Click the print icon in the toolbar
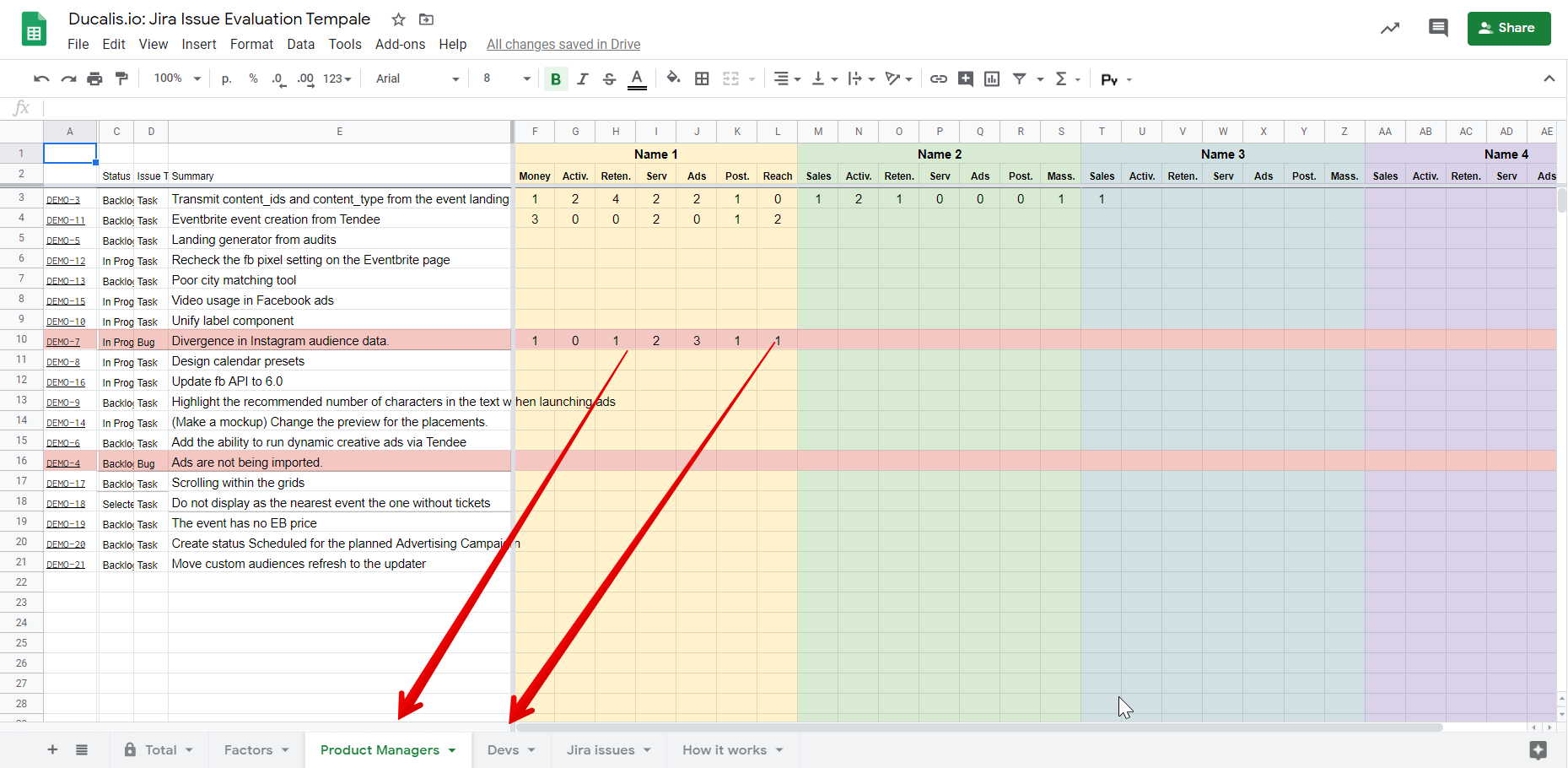1568x768 pixels. click(94, 78)
